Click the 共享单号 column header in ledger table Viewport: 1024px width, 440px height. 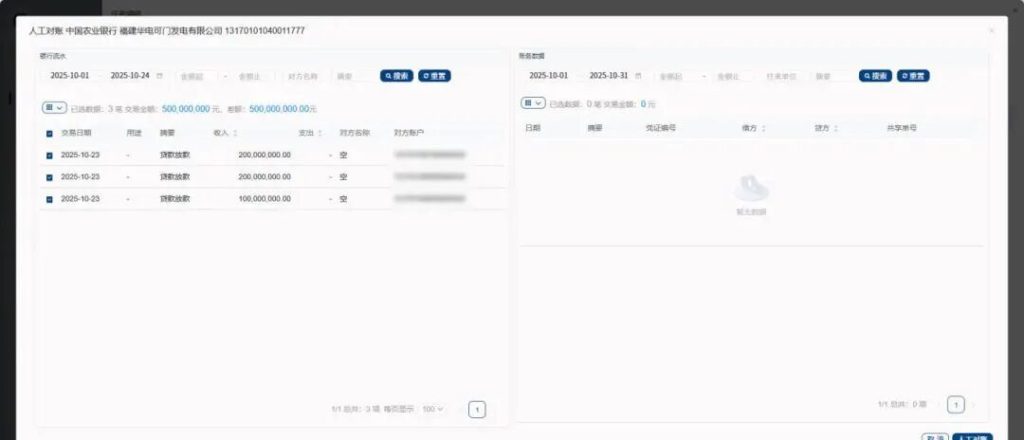(902, 128)
